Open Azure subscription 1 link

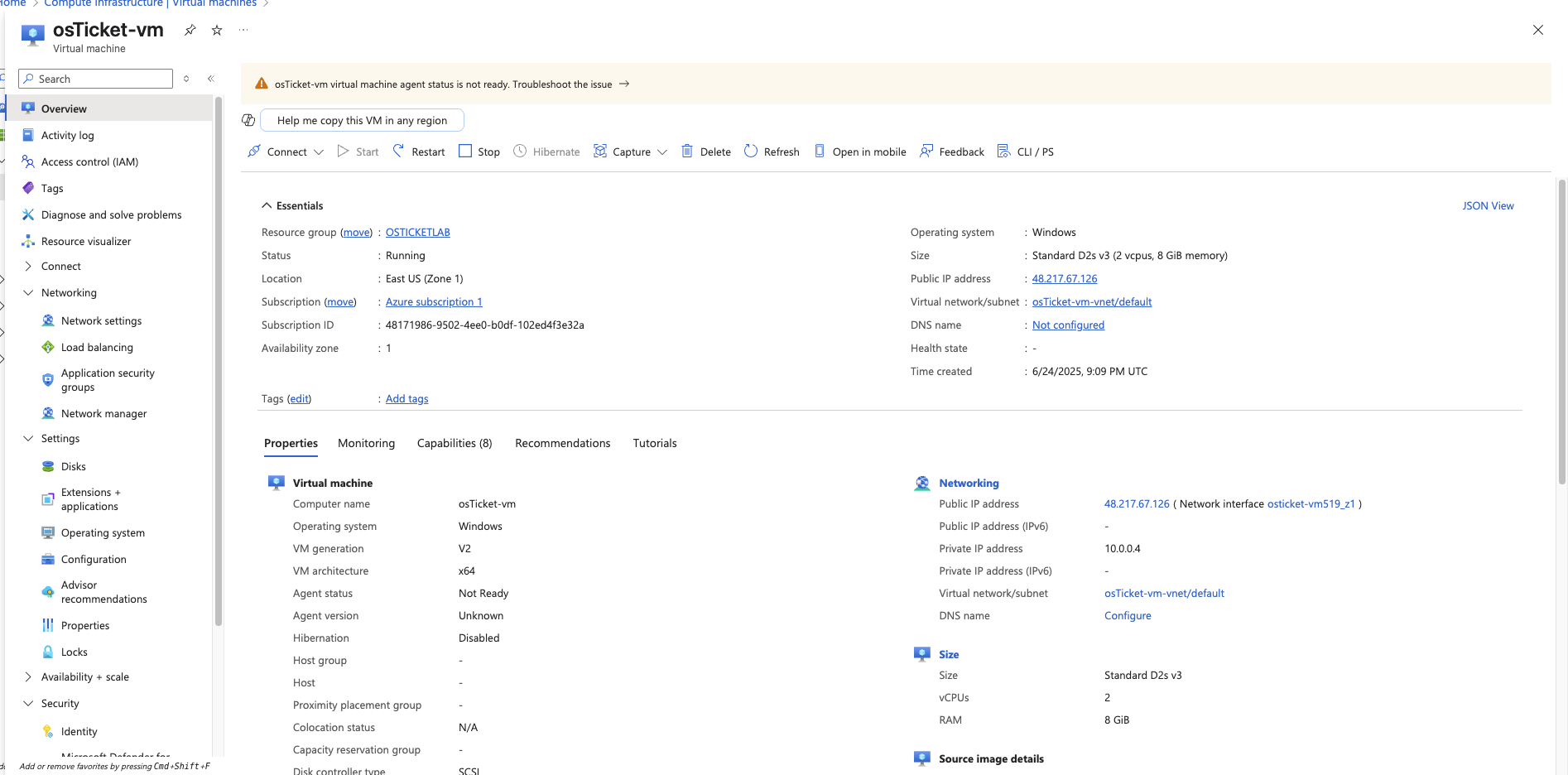click(434, 301)
